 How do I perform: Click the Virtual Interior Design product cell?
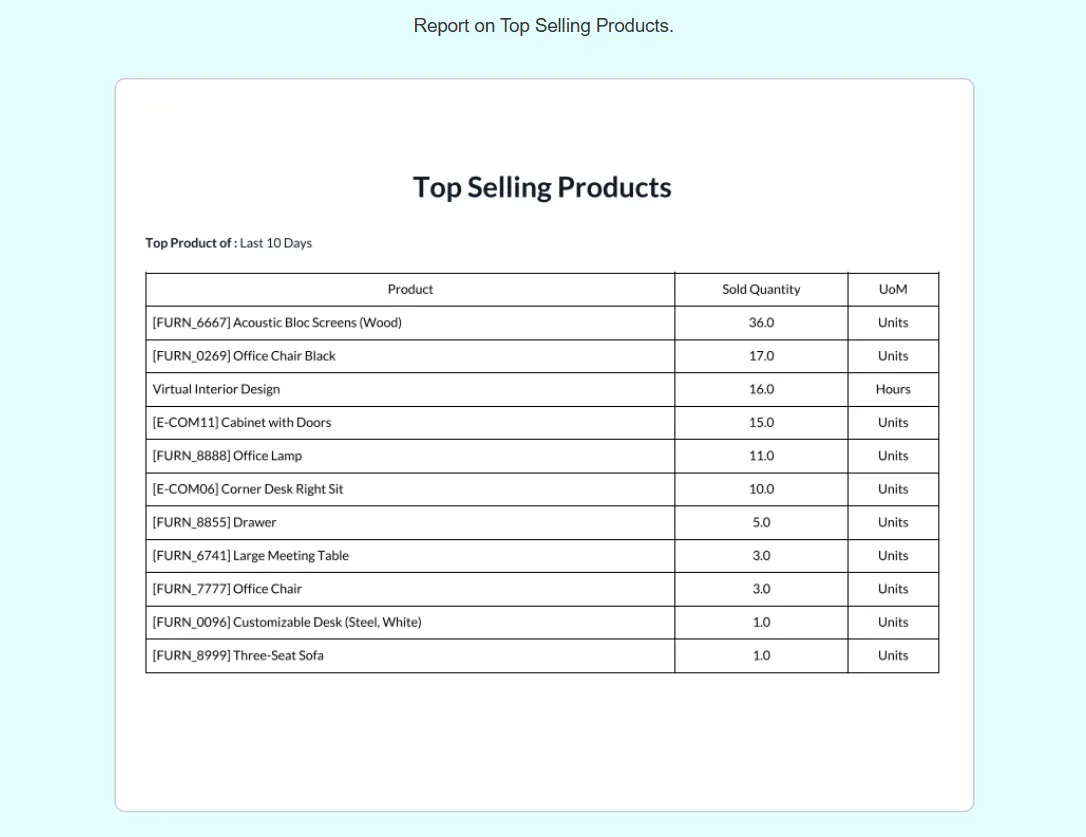[216, 389]
